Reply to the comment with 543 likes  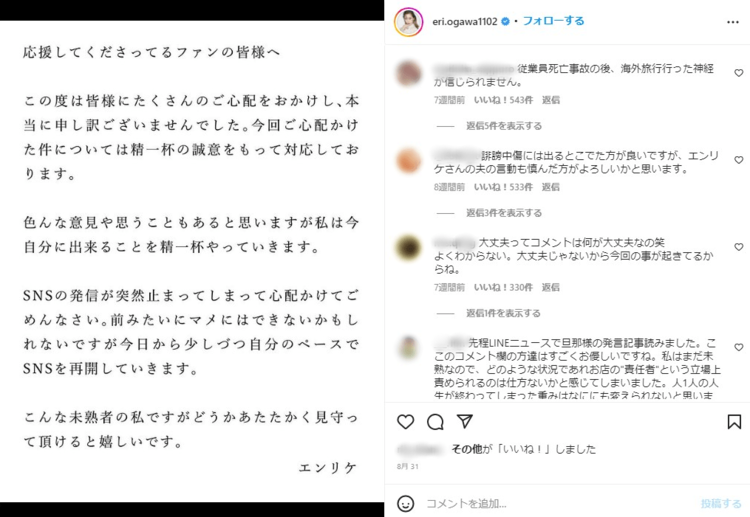(551, 100)
